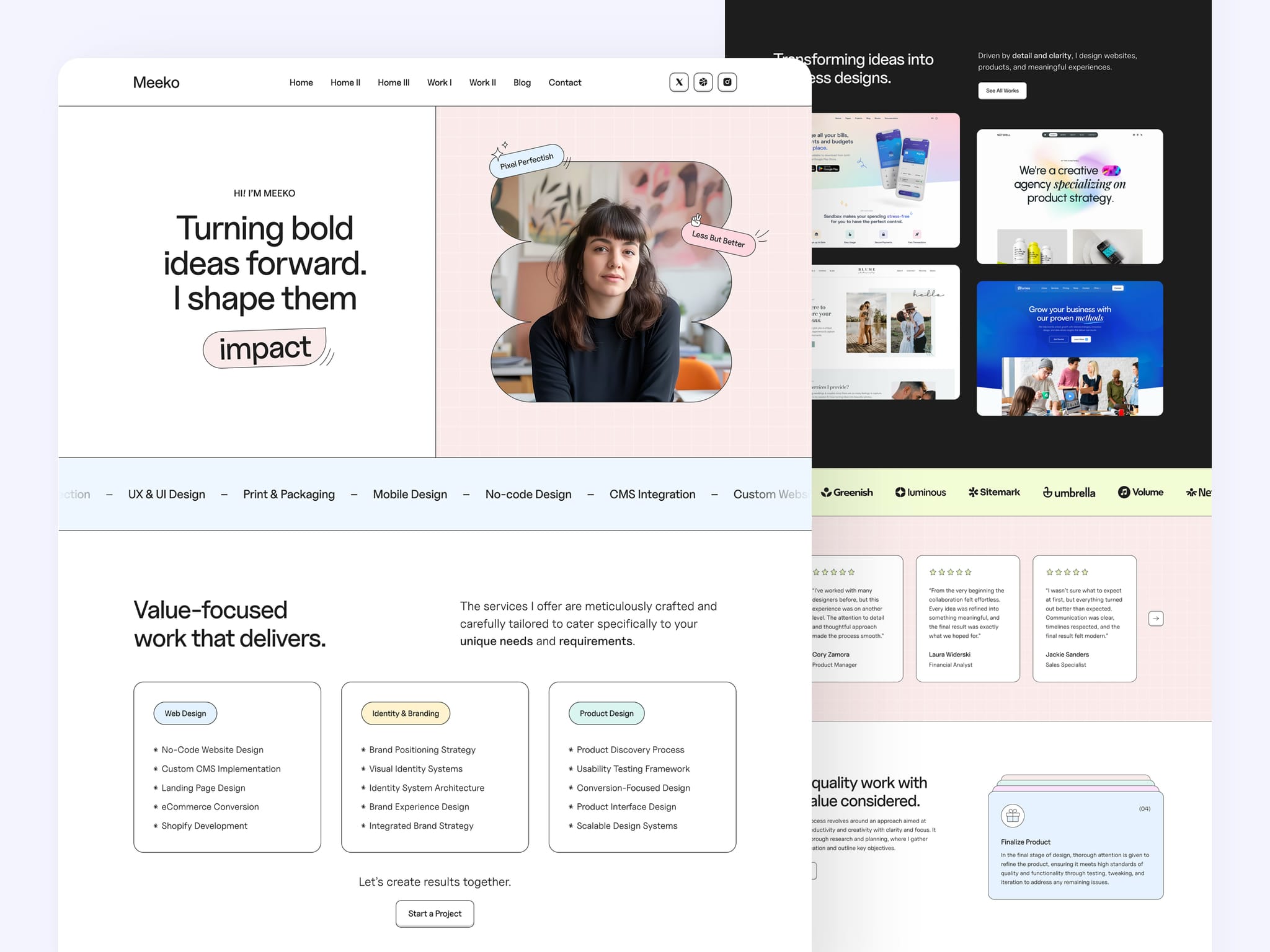Open the Instagram social icon
1270x952 pixels.
tap(727, 82)
